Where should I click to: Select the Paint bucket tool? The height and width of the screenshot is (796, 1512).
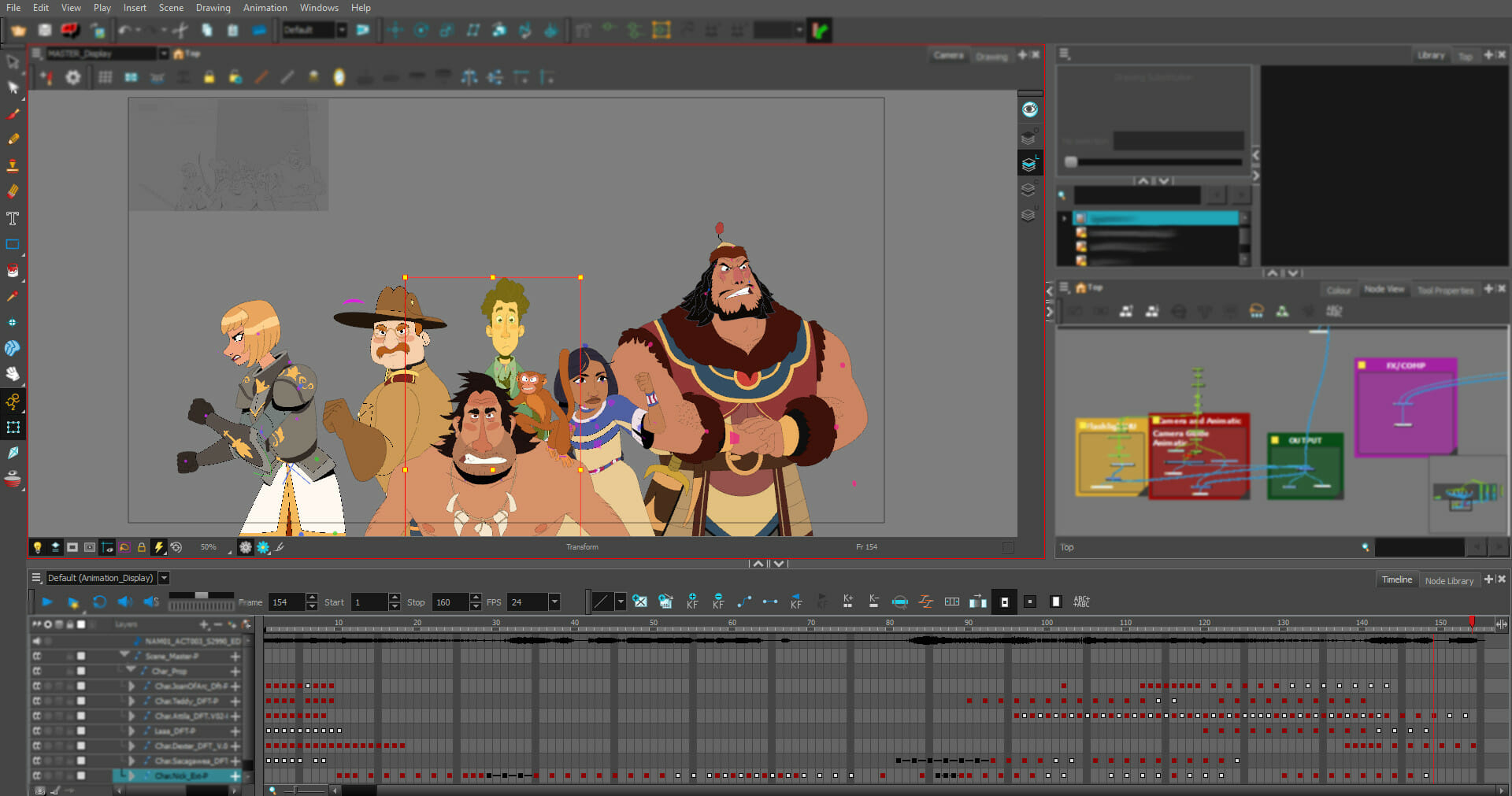point(13,271)
